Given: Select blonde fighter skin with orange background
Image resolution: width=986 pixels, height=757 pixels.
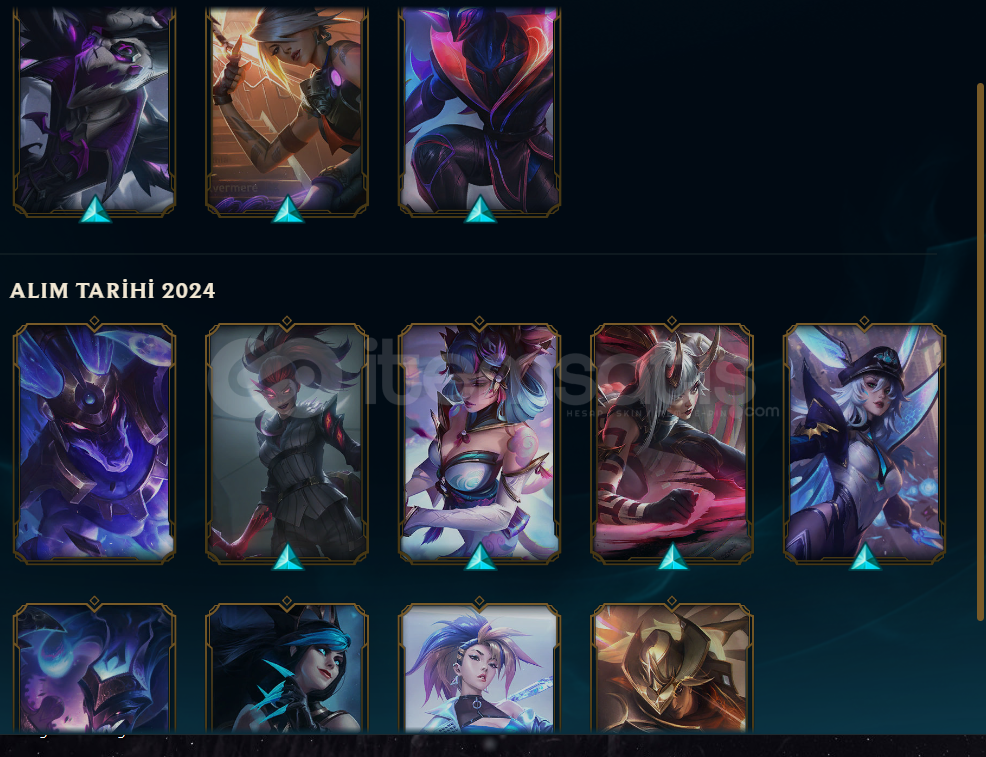Looking at the screenshot, I should point(287,111).
